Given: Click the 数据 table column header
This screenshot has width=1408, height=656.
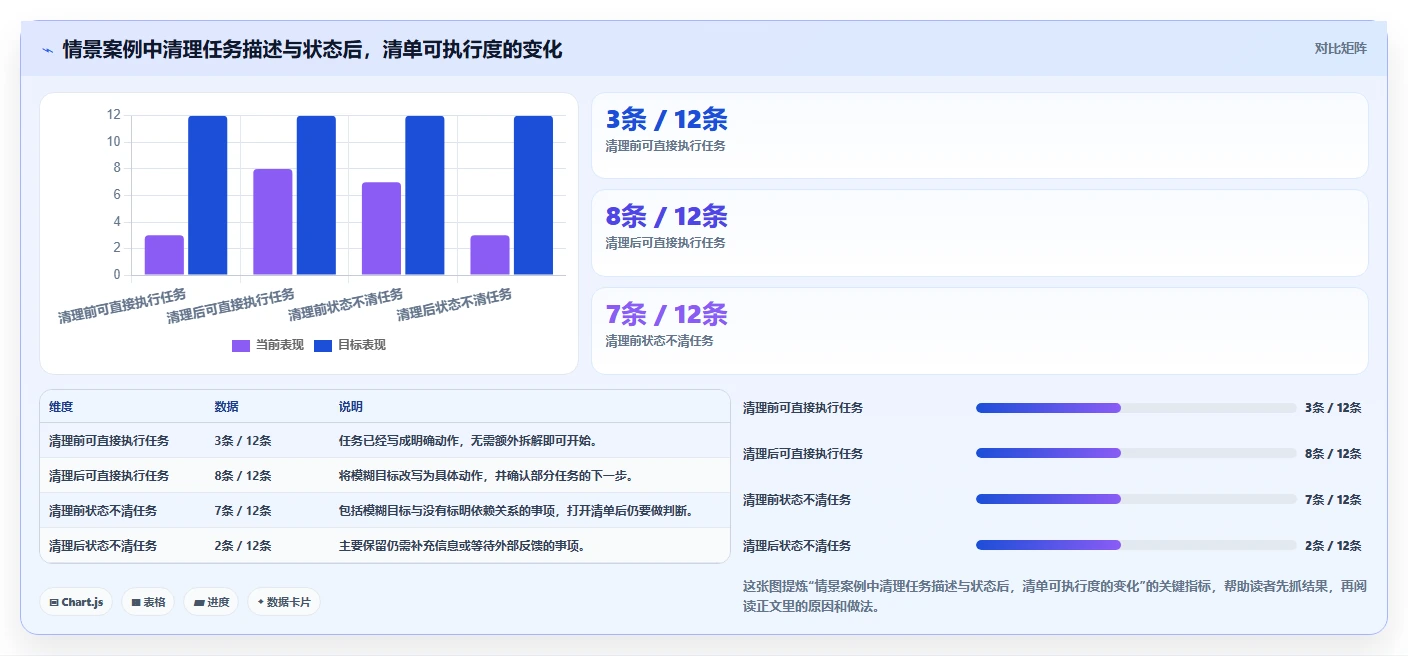Looking at the screenshot, I should coord(226,407).
